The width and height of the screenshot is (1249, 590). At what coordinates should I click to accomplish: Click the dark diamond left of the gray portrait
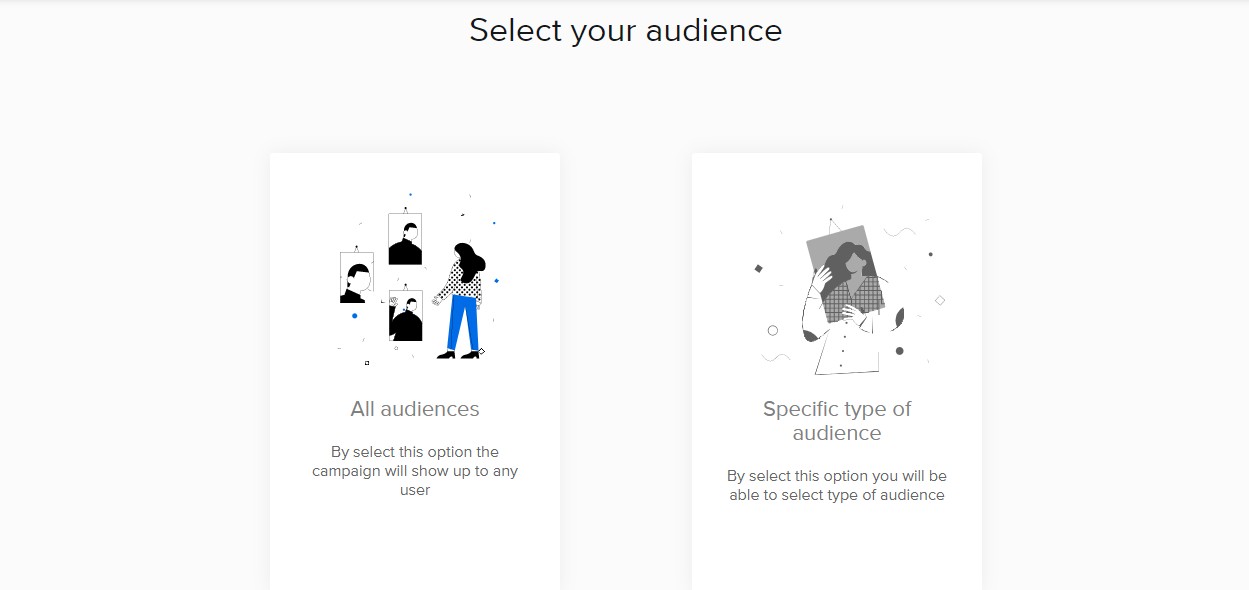tap(758, 269)
